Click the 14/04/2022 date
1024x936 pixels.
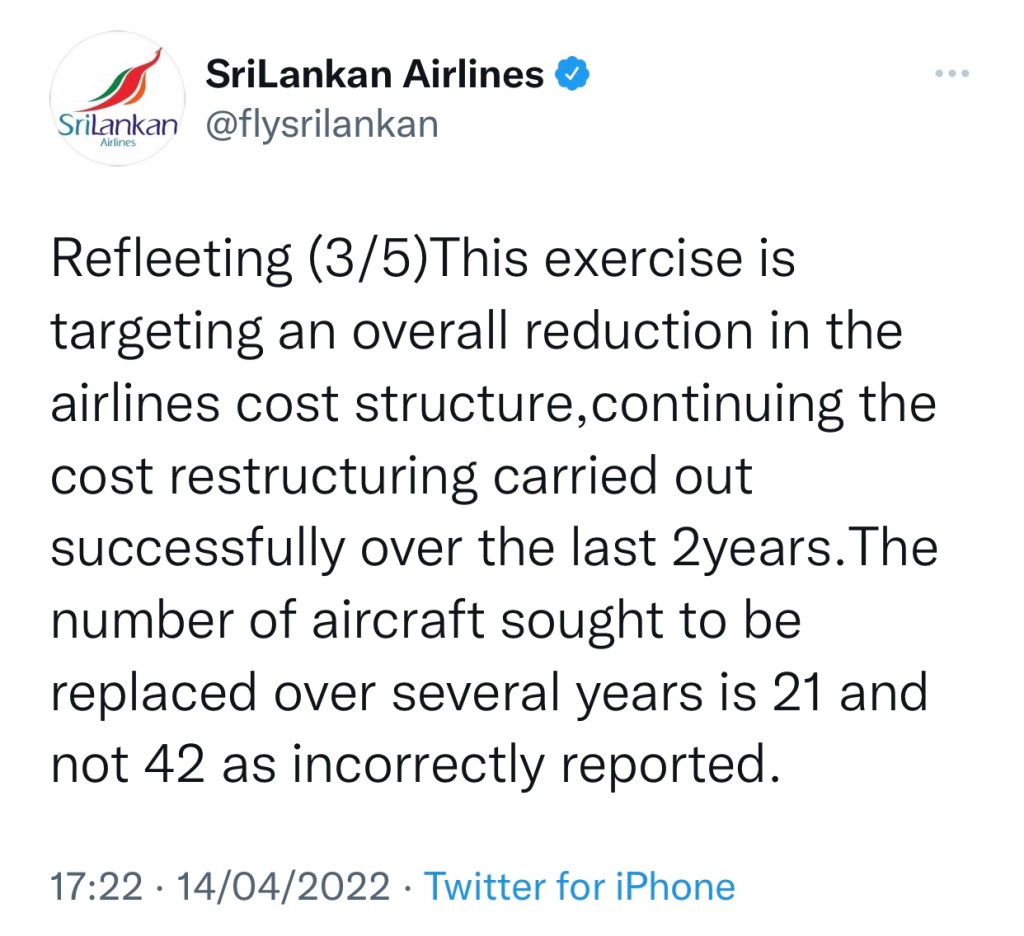tap(284, 886)
